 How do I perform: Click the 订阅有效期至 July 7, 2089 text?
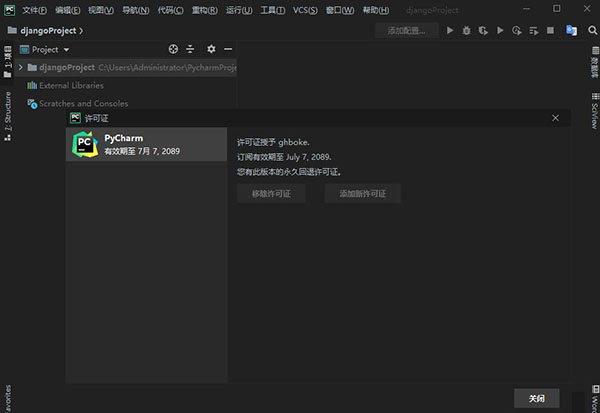point(284,157)
